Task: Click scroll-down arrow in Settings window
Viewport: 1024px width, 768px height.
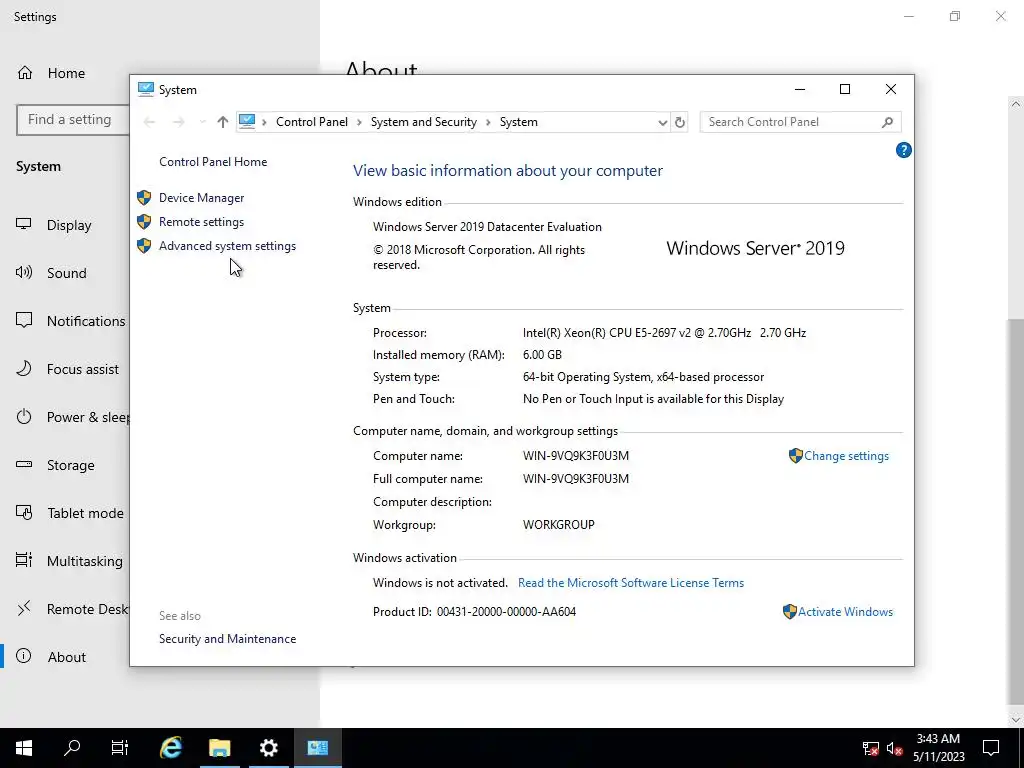Action: tap(1016, 720)
